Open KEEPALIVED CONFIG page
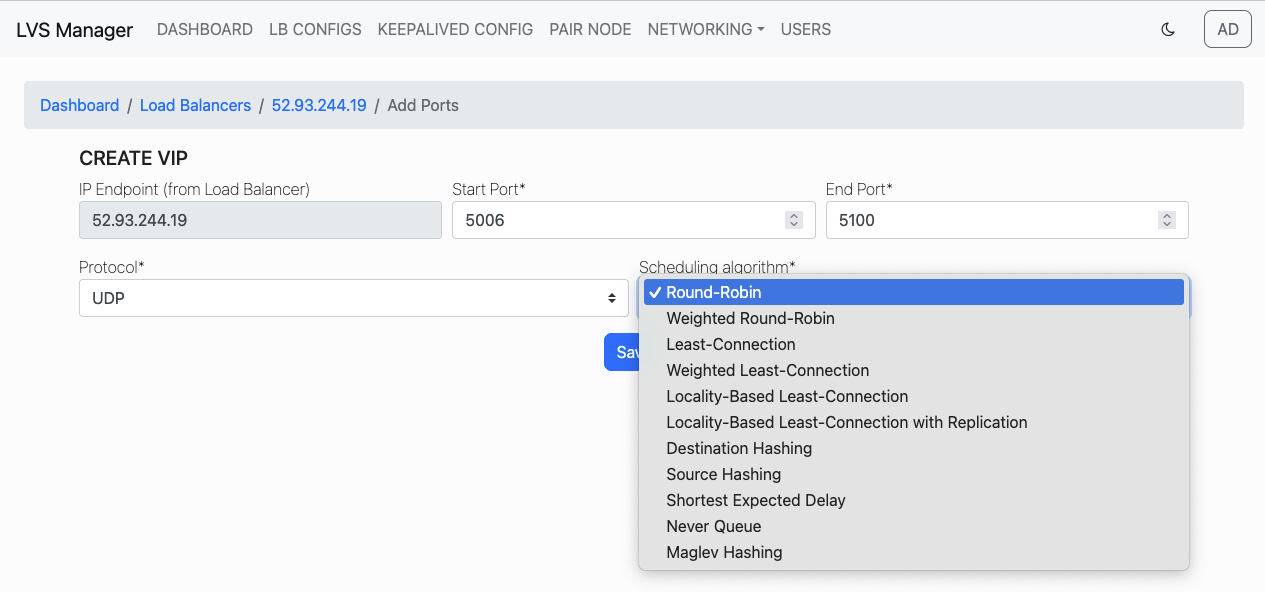Screen dimensions: 1265x592 pos(455,29)
